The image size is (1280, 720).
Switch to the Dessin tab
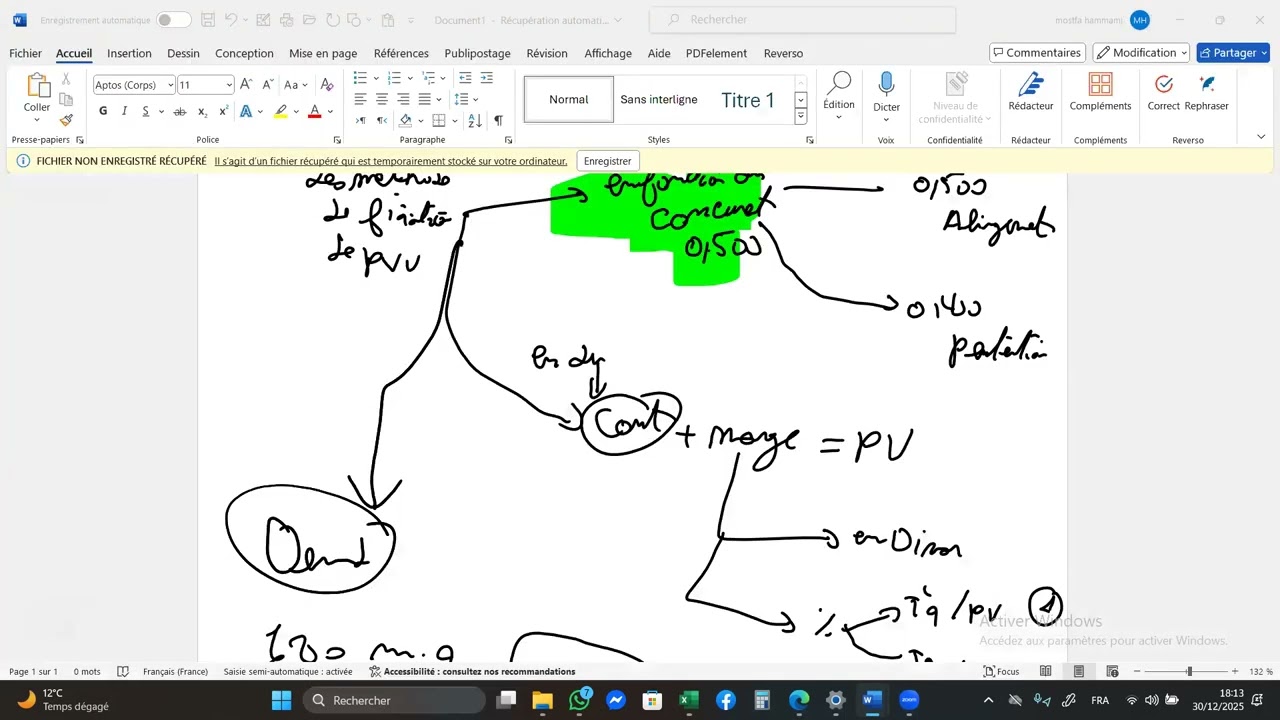pos(183,53)
